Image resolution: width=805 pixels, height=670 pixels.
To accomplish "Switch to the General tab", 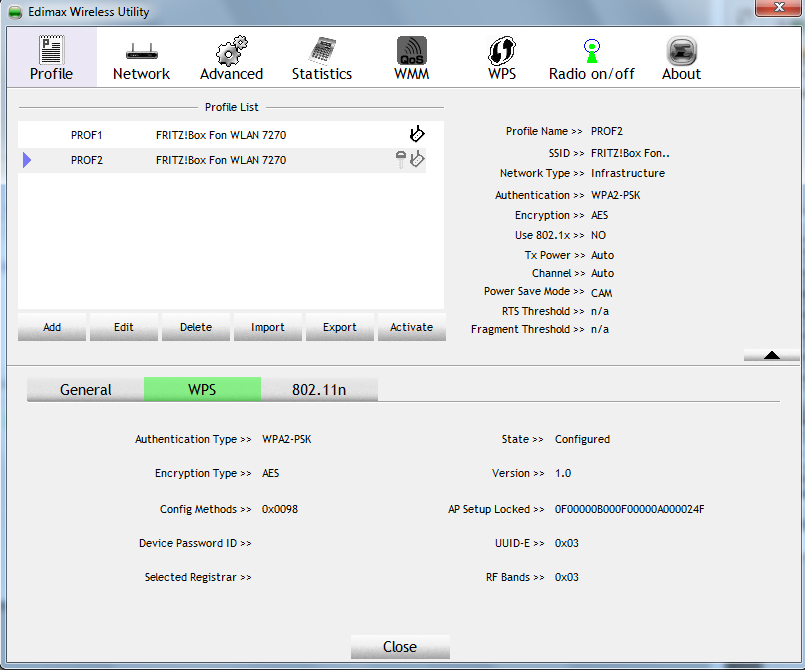I will click(85, 389).
